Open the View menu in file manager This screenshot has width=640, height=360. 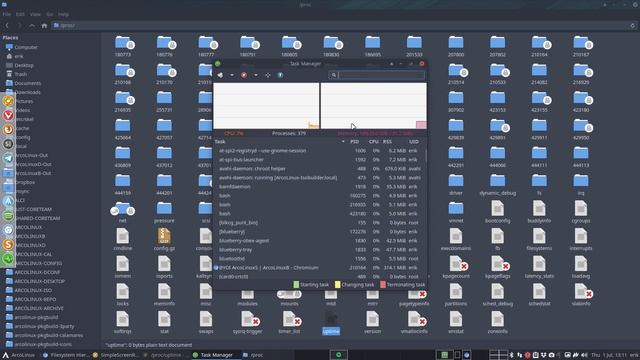(x=35, y=14)
